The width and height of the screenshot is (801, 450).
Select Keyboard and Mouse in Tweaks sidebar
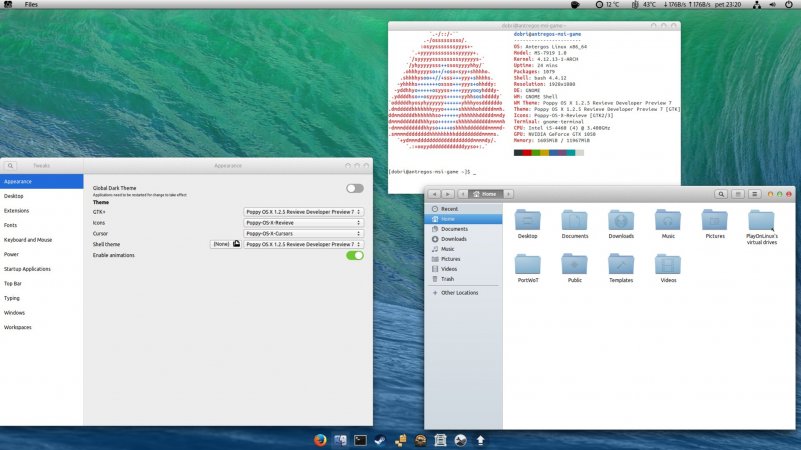(41, 240)
